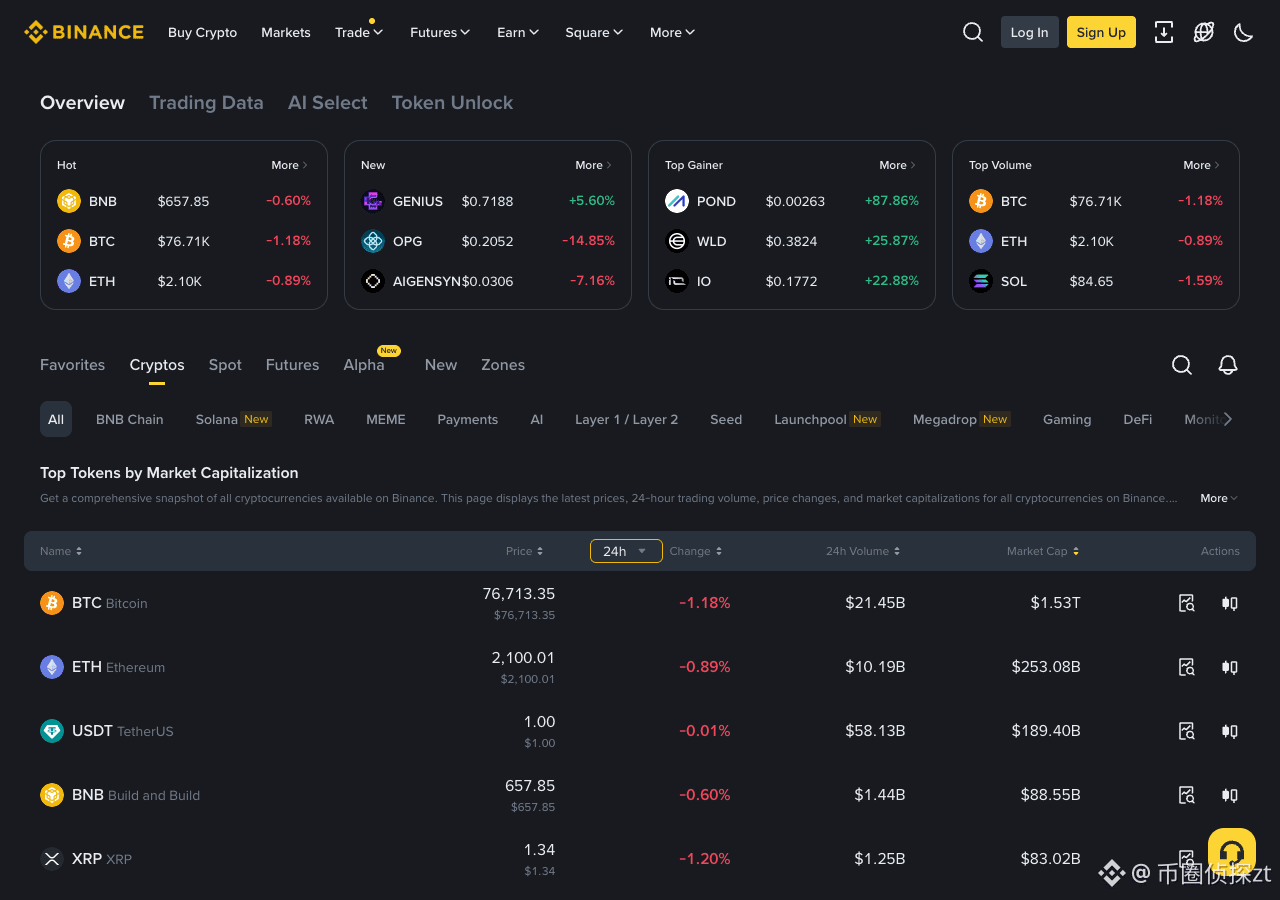Click the price alert bell icon
Viewport: 1280px width, 900px height.
(1228, 365)
